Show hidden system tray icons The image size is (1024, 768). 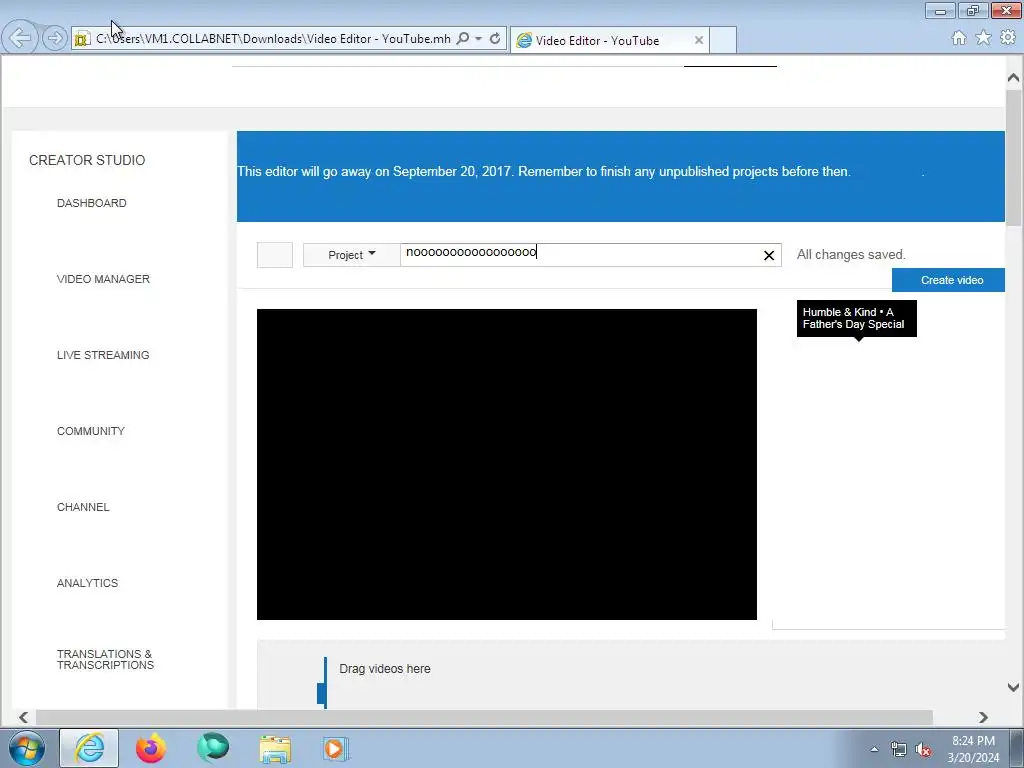tap(874, 749)
